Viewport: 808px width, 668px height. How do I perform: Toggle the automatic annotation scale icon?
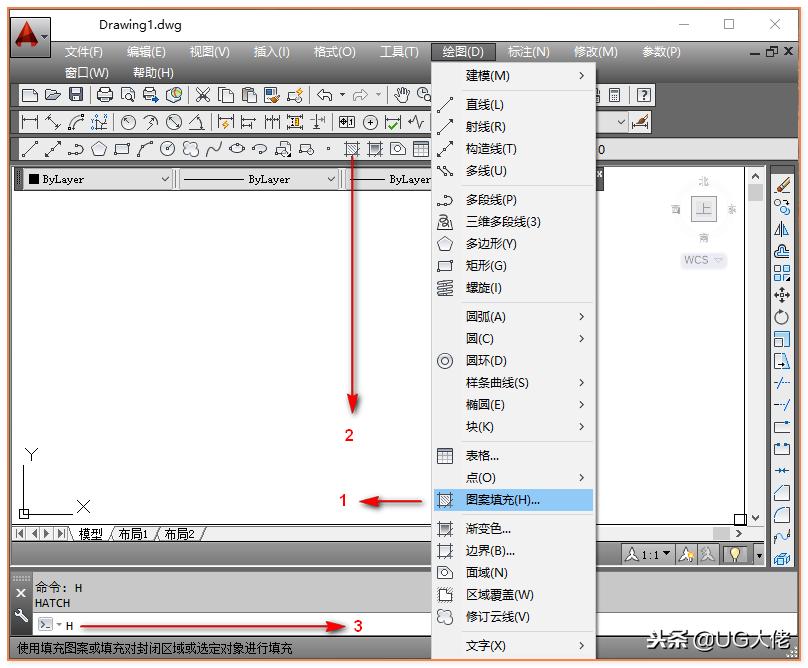point(707,553)
